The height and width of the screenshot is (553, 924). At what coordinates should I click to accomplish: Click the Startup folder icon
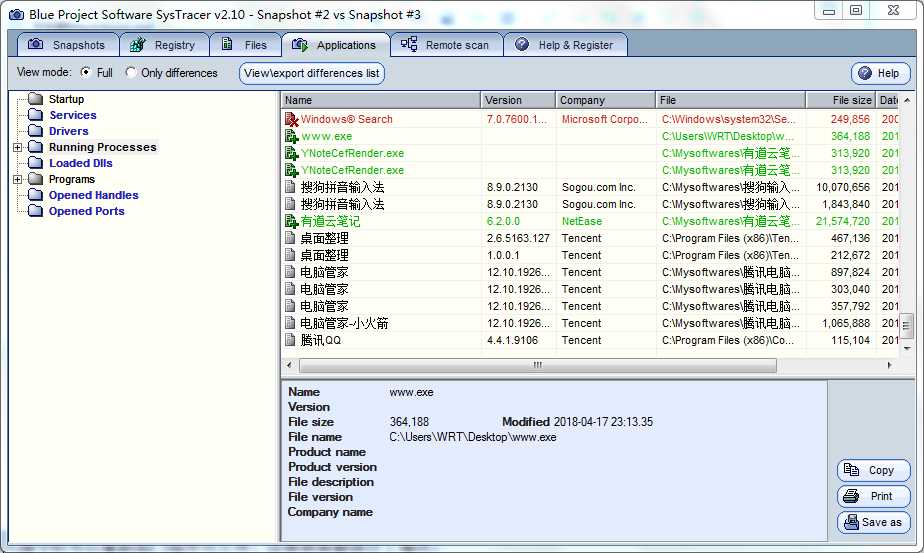[x=36, y=98]
